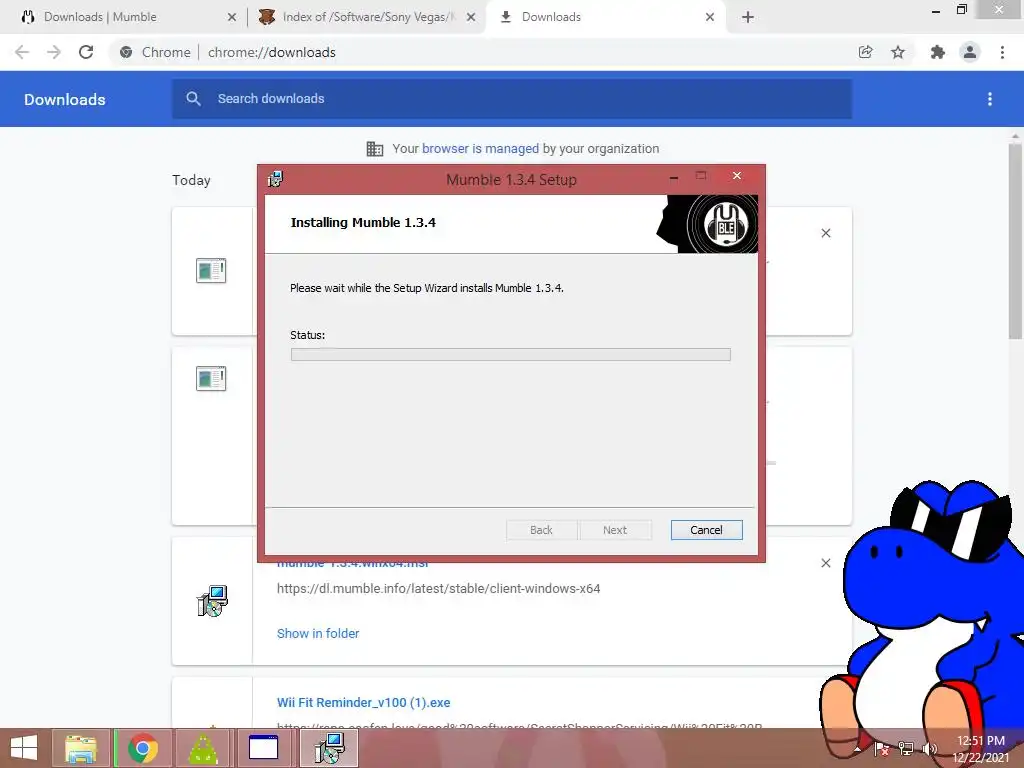
Task: Click the green triangle app on the taskbar
Action: coord(203,748)
